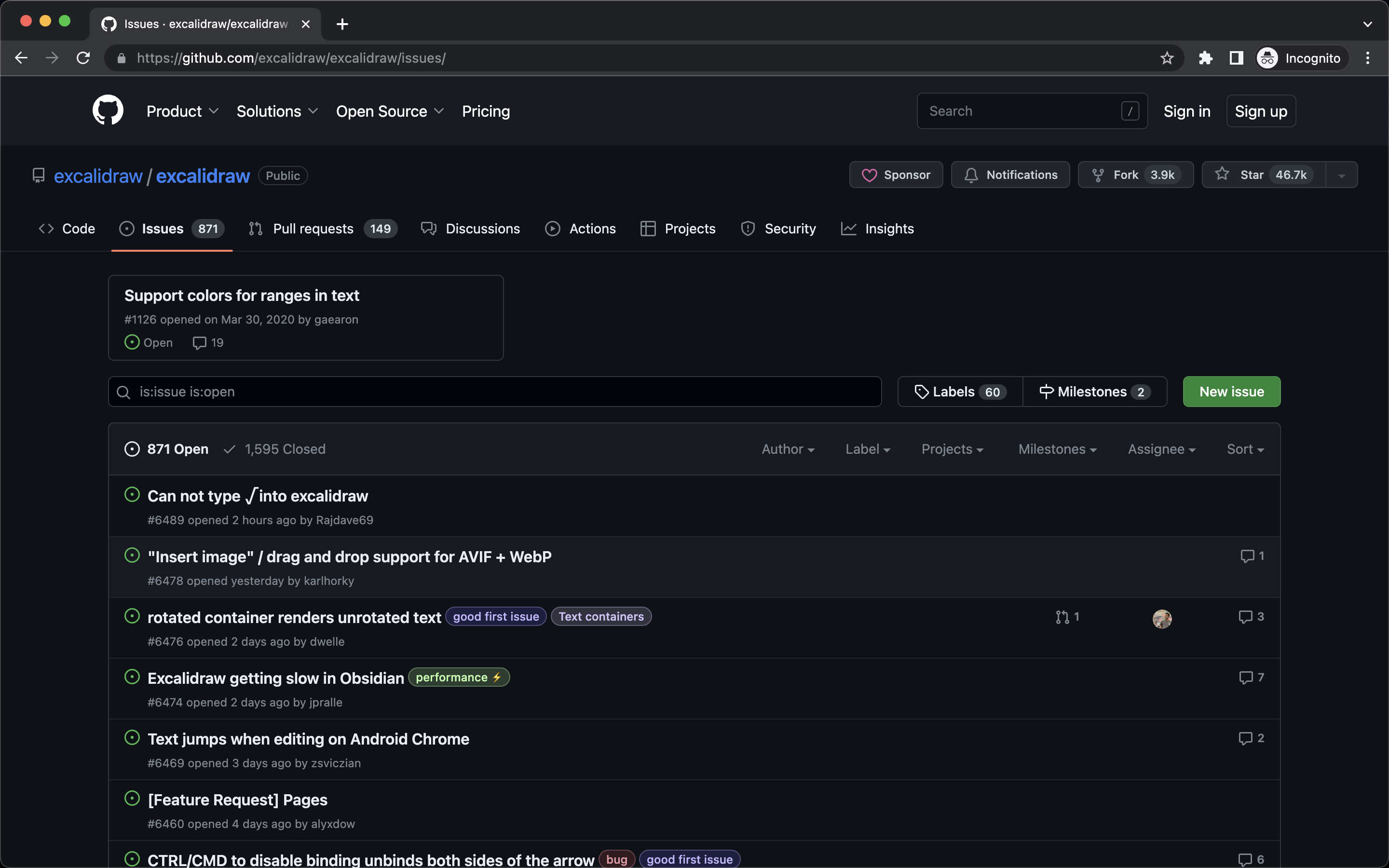Expand the Product menu

182,111
